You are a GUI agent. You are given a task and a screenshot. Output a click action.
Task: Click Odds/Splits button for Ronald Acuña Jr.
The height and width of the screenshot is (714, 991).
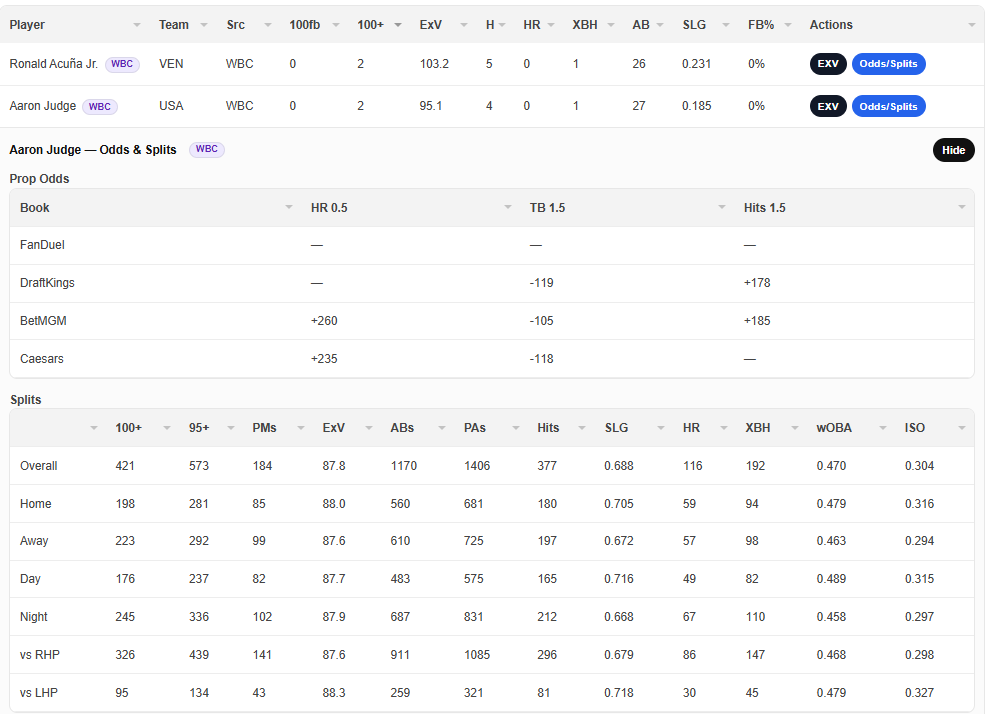point(889,64)
